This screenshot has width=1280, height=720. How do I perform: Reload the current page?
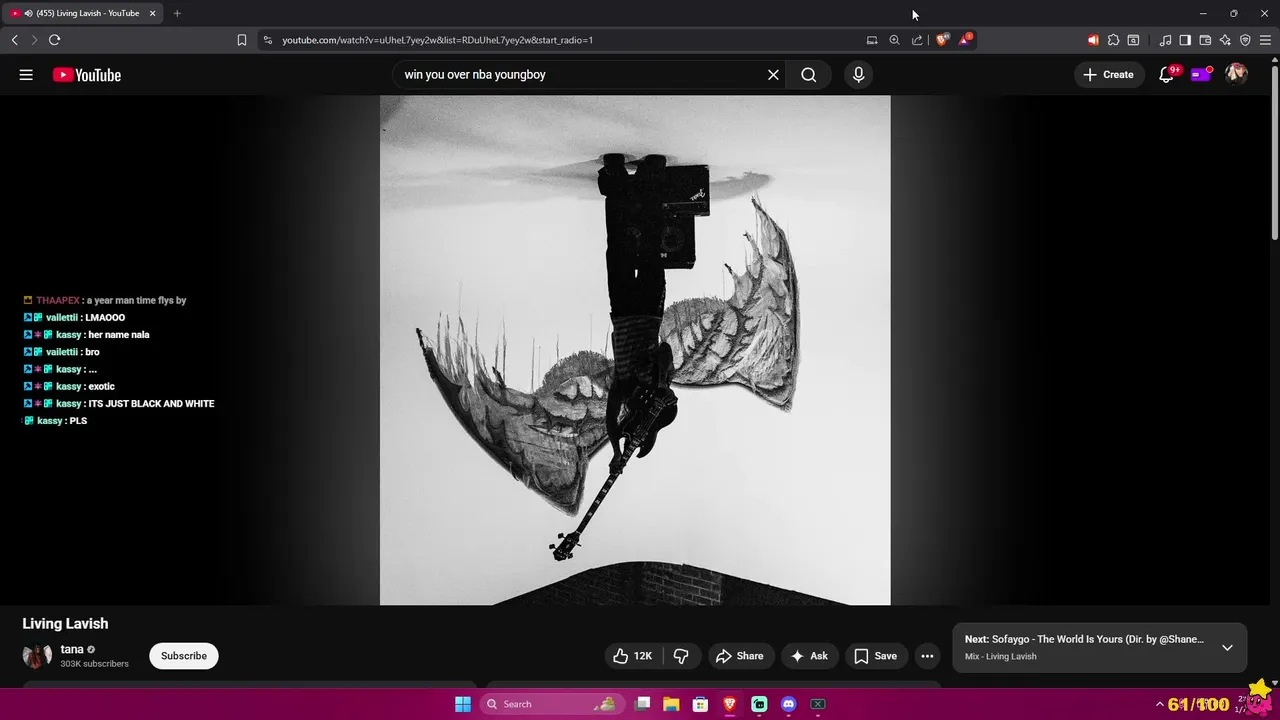point(54,40)
